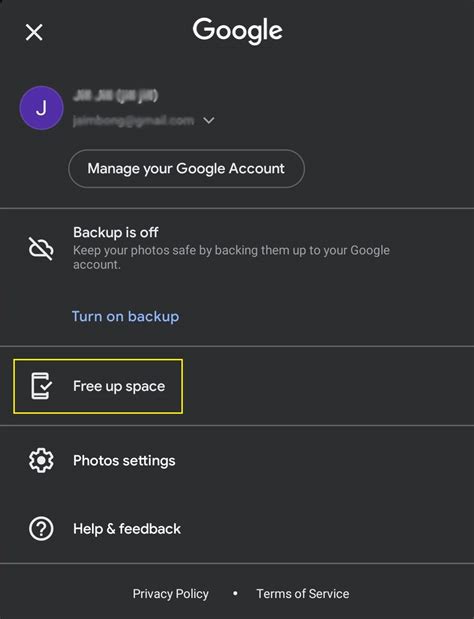Open Help & feedback
The width and height of the screenshot is (474, 619).
point(127,529)
